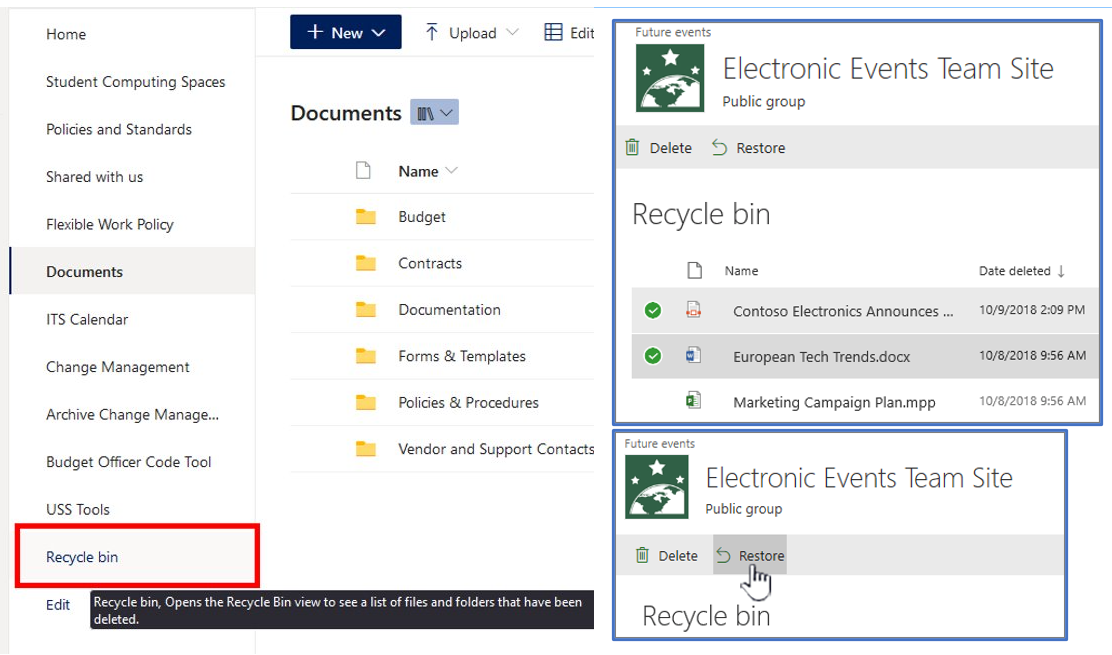
Task: Click Delete in the top recycle bin toolbar
Action: (x=659, y=148)
